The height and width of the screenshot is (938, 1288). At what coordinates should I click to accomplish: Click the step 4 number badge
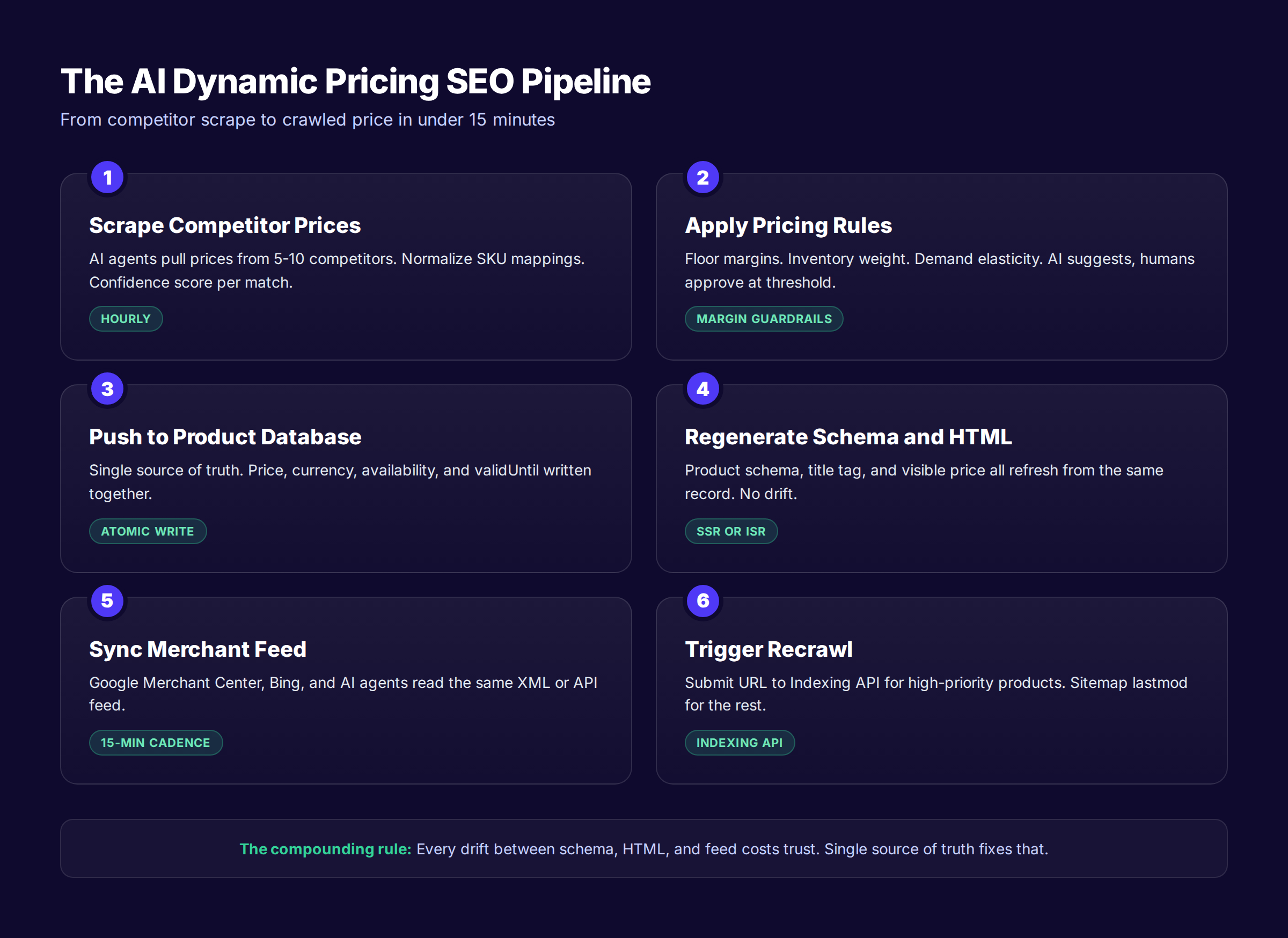tap(703, 389)
